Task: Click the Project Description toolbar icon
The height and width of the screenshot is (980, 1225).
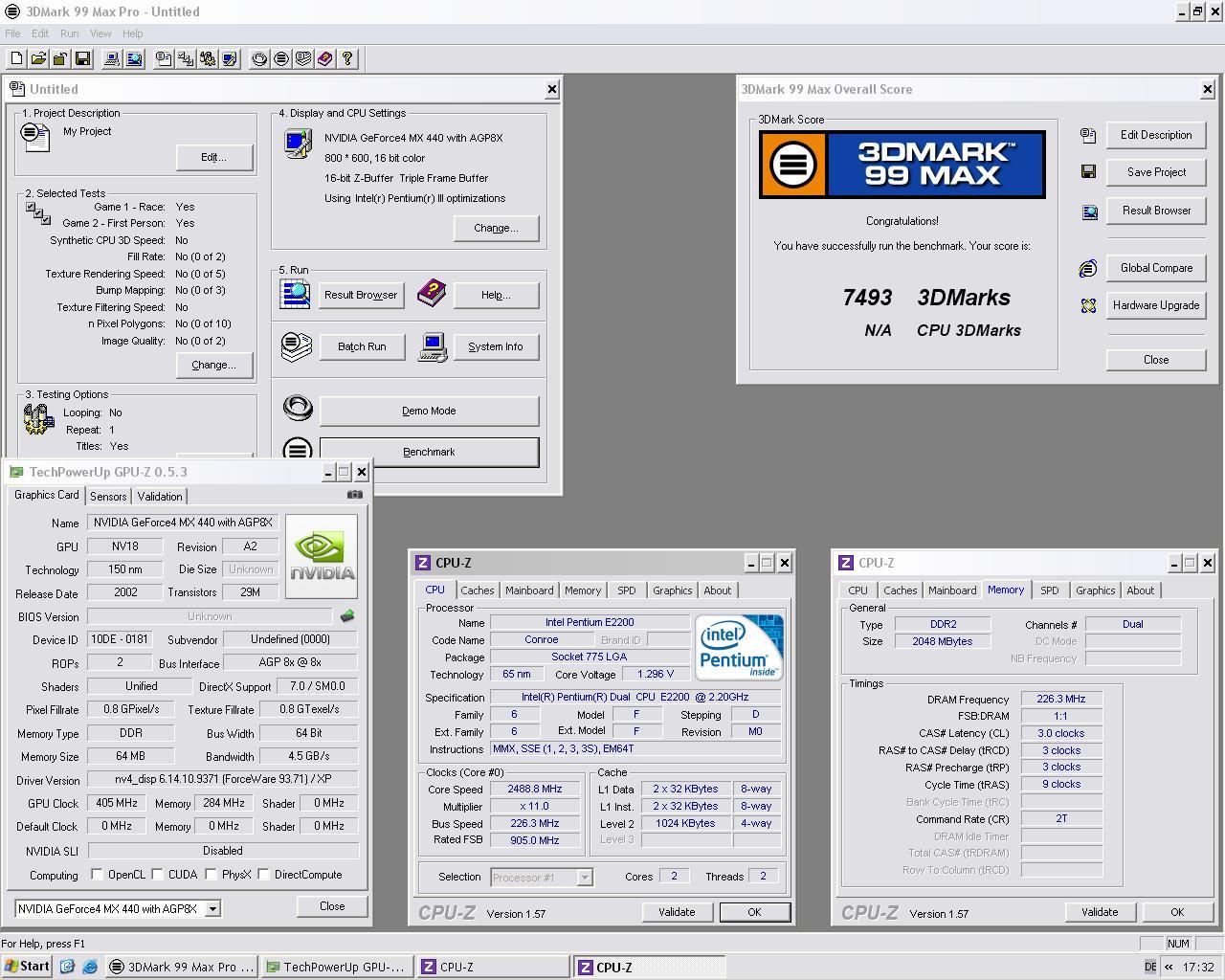Action: [164, 59]
